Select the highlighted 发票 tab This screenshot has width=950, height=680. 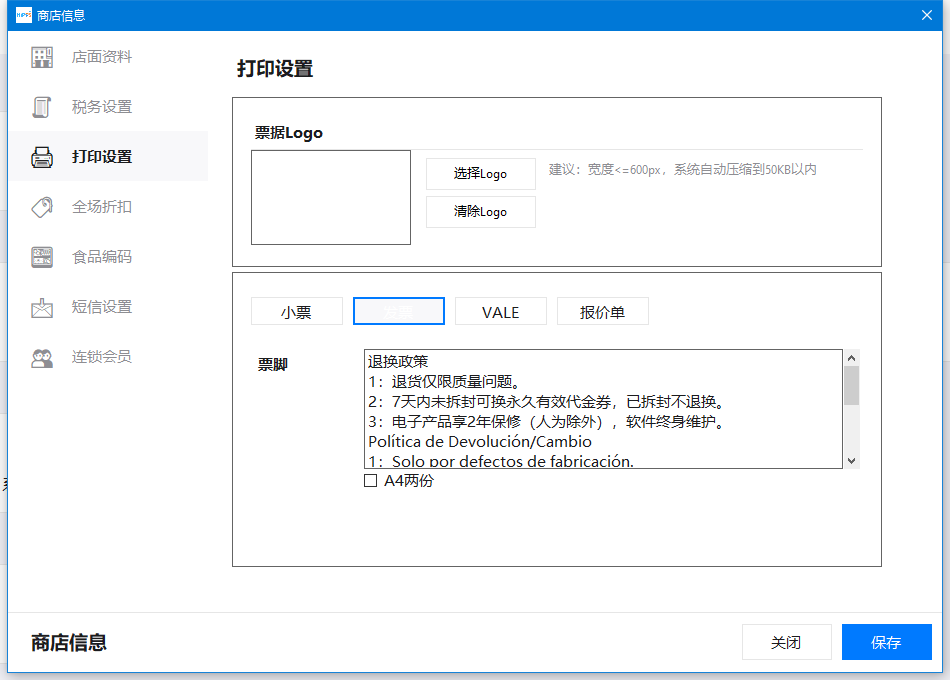[x=399, y=312]
